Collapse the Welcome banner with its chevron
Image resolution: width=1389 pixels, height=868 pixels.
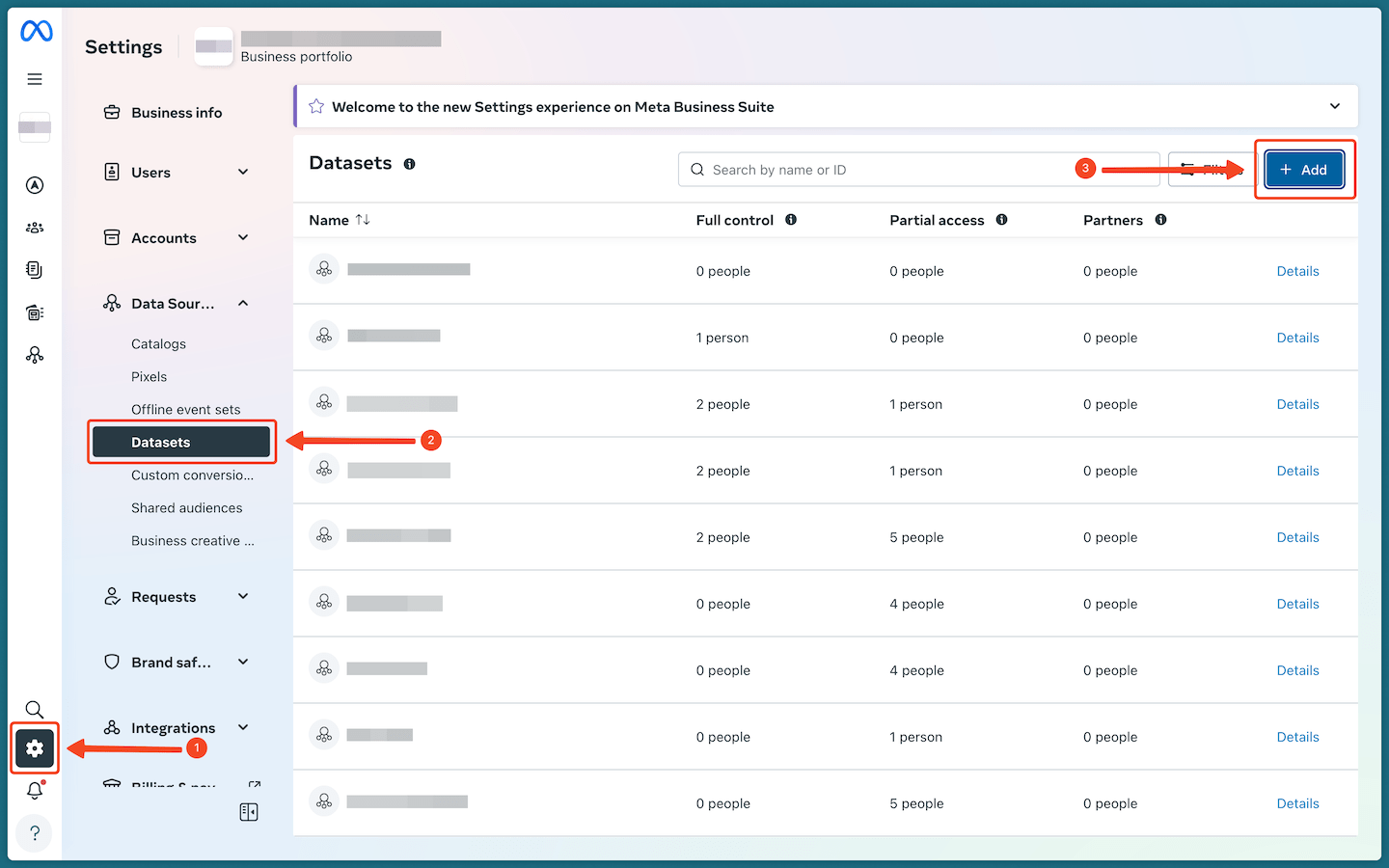click(x=1335, y=106)
